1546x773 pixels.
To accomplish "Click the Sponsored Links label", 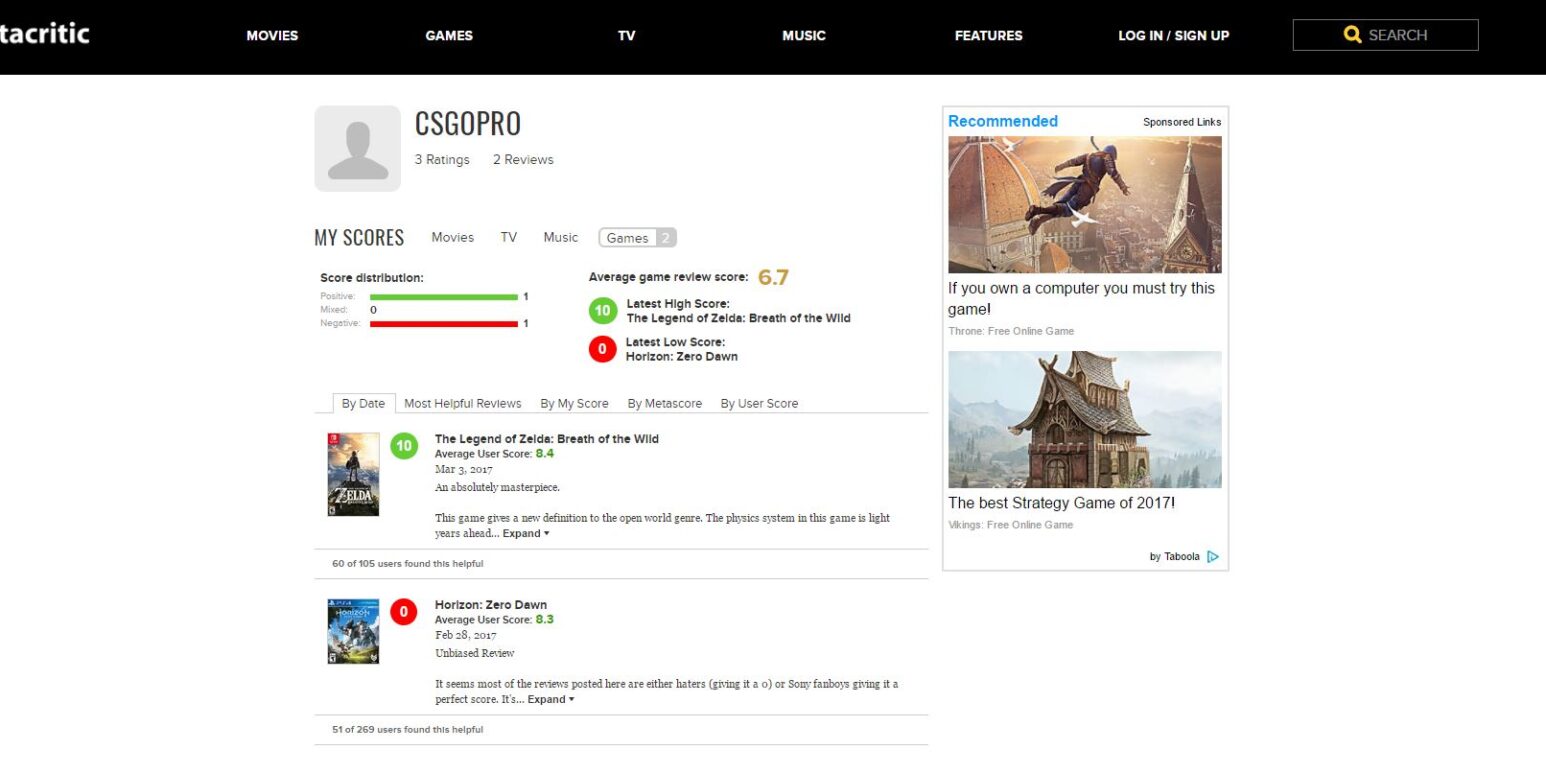I will click(1182, 122).
